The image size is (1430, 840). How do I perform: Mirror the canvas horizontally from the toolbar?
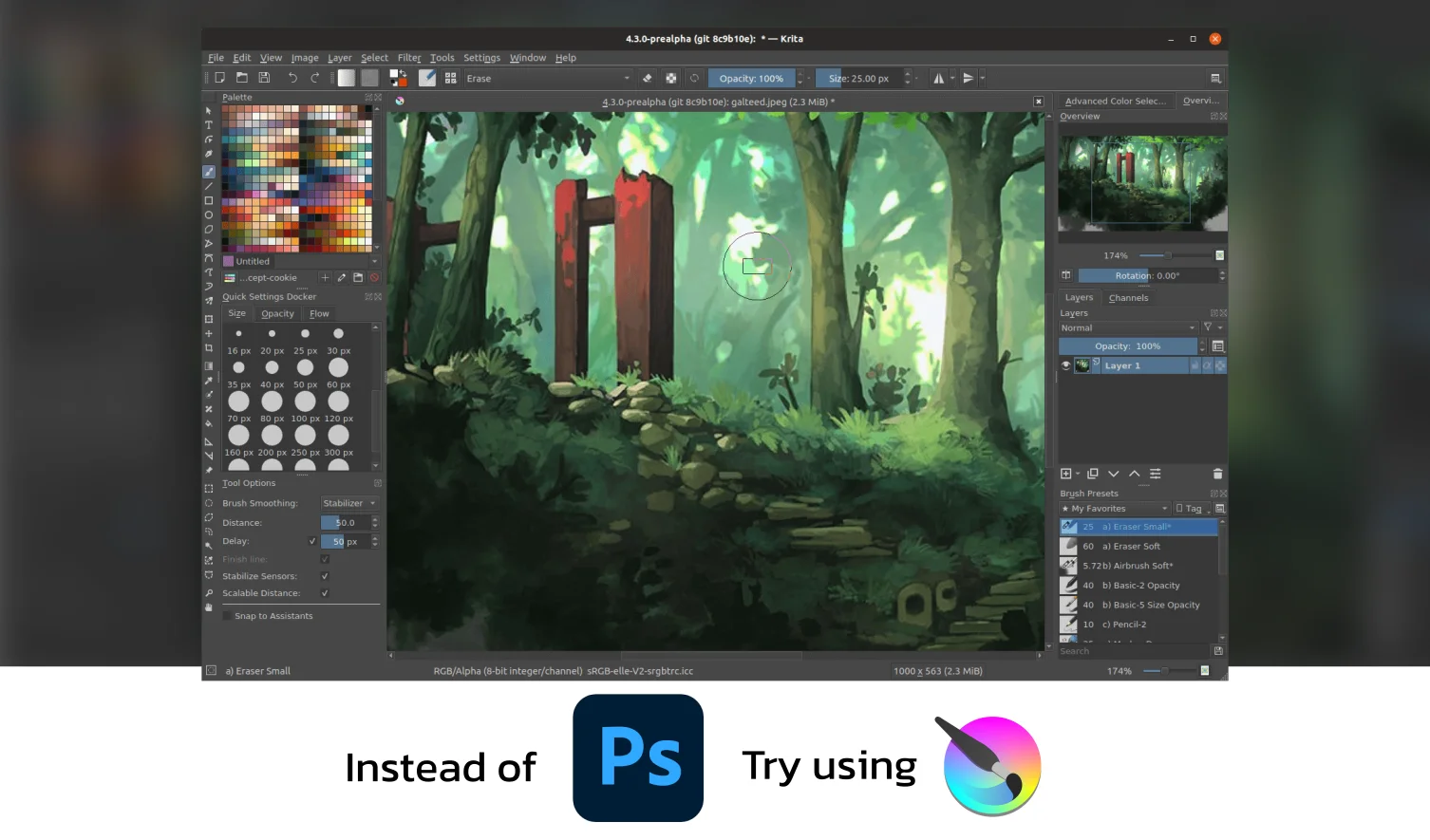pos(938,78)
